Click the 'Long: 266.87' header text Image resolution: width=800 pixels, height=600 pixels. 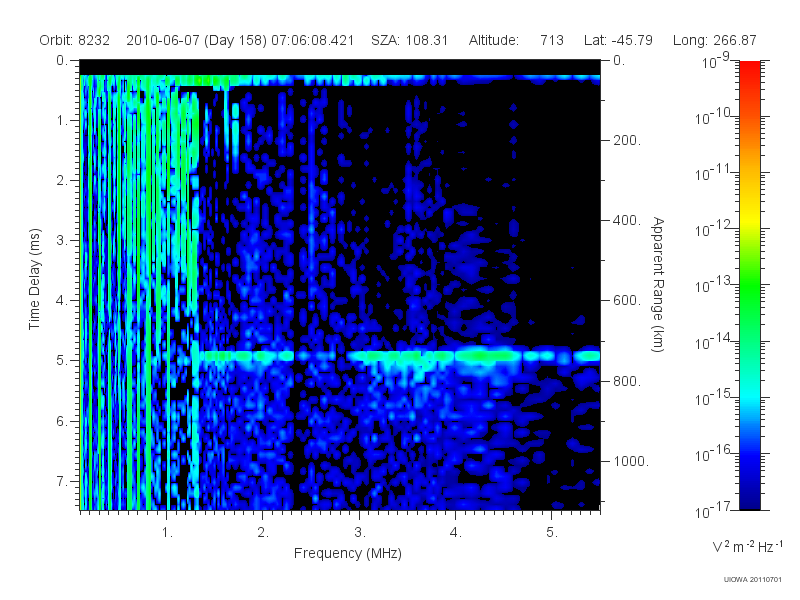click(714, 40)
